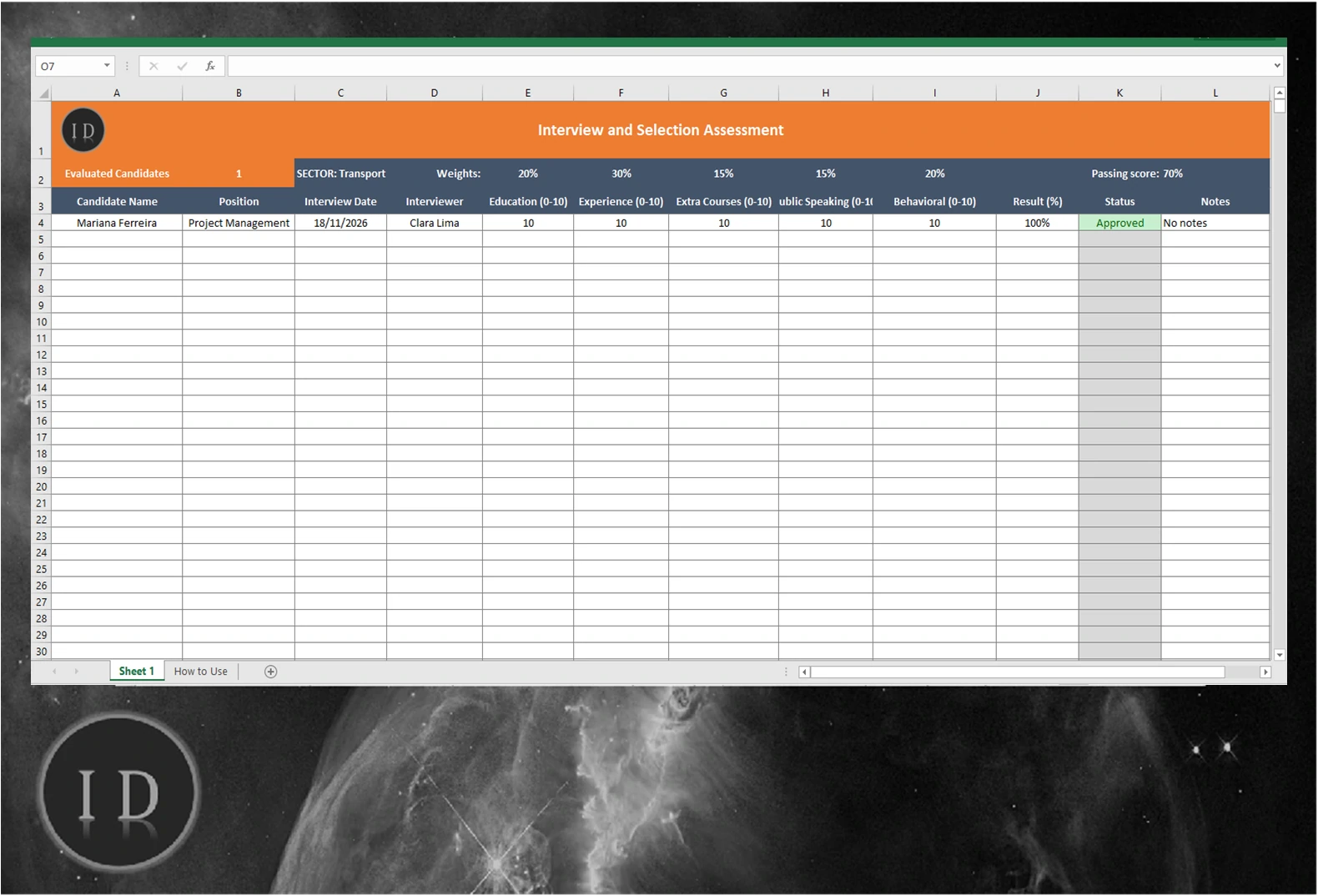Select row 4 header
The image size is (1318, 896).
[x=41, y=223]
